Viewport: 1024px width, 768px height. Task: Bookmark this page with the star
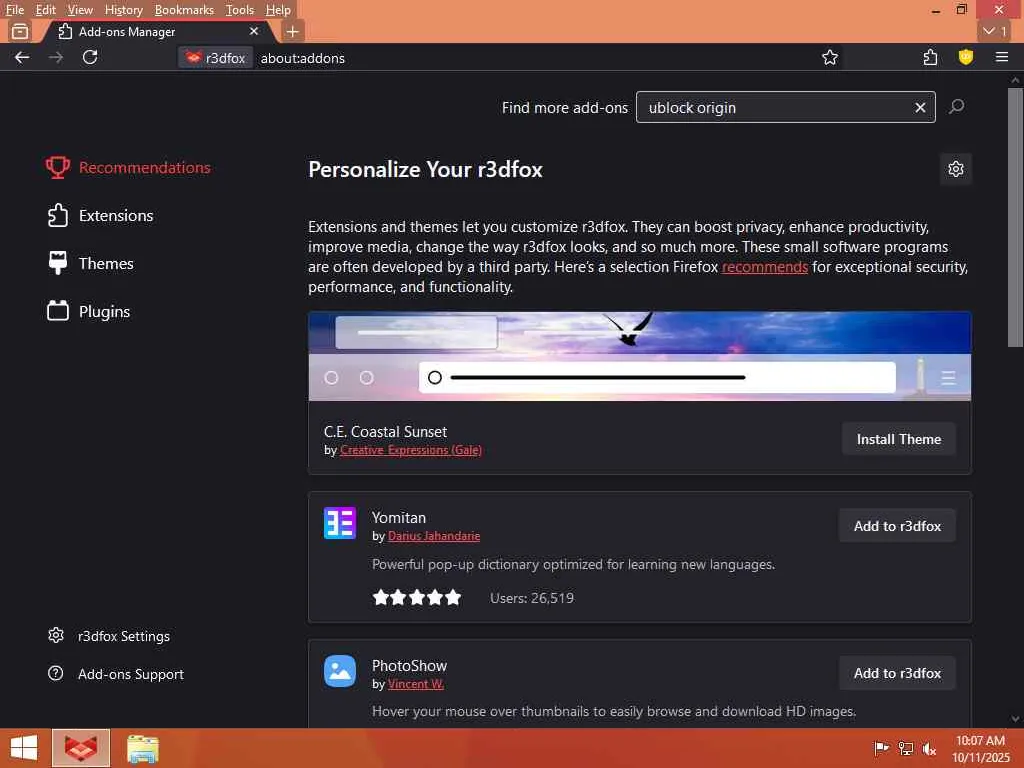[829, 57]
